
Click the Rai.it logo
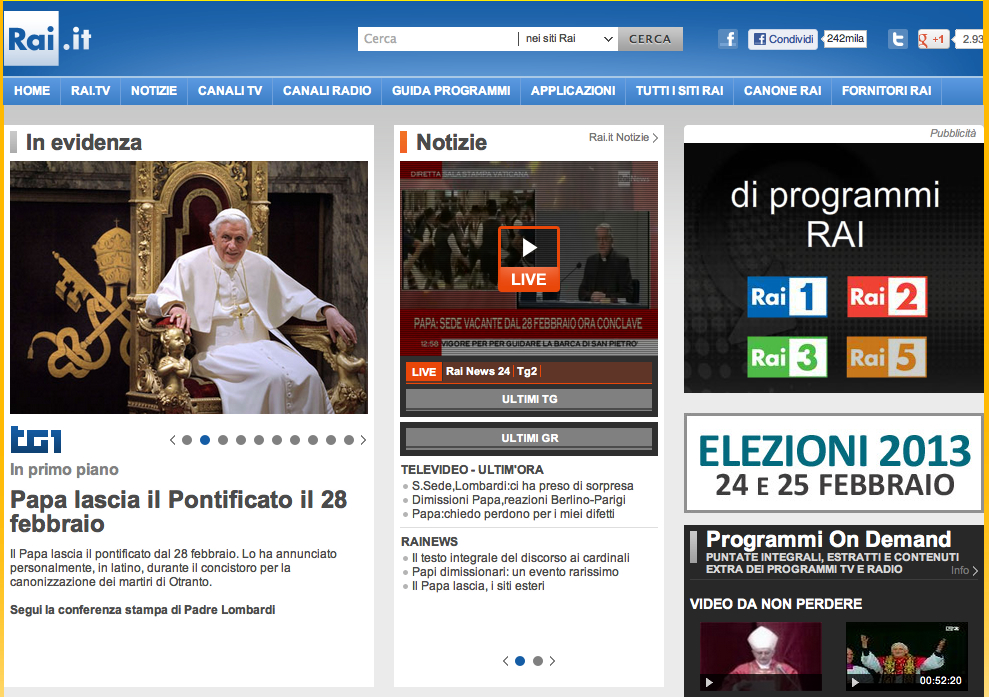(49, 39)
